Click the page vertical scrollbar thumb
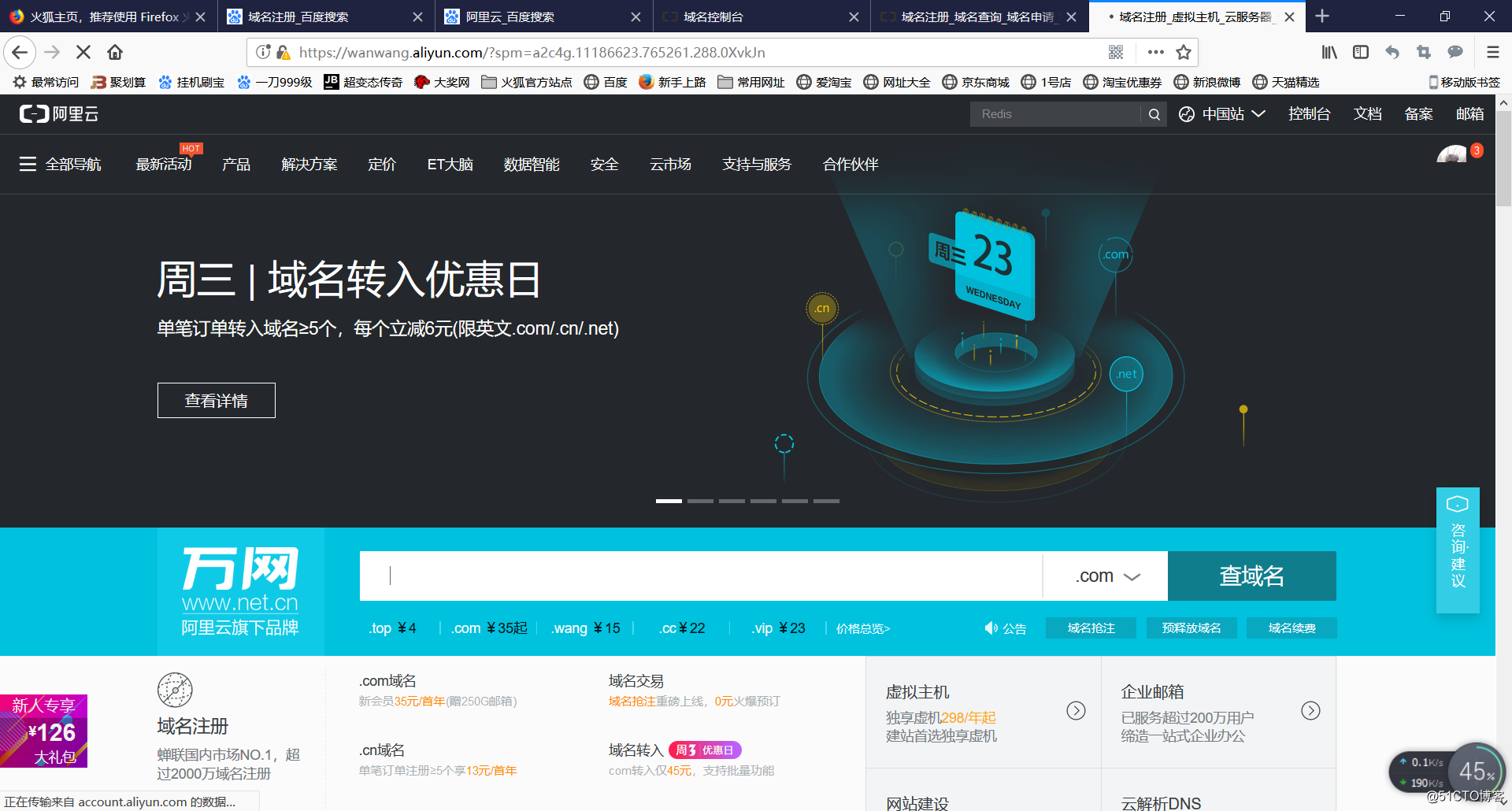Image resolution: width=1512 pixels, height=811 pixels. click(x=1503, y=157)
